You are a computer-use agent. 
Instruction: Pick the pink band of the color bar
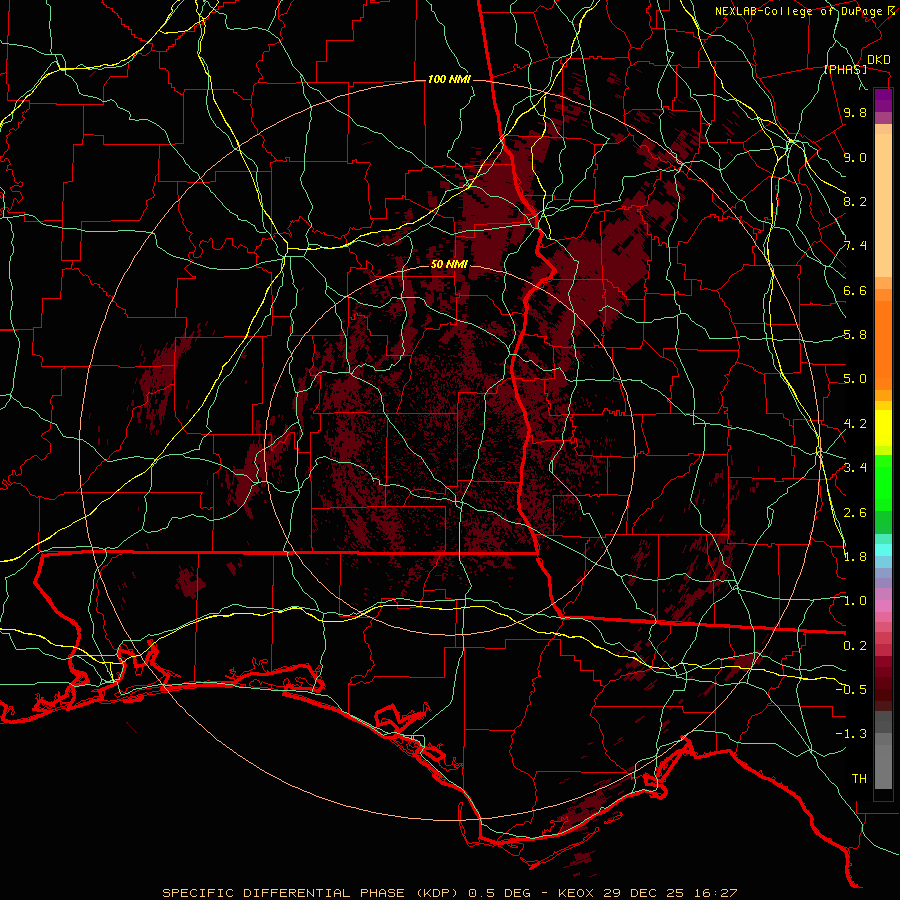click(883, 606)
